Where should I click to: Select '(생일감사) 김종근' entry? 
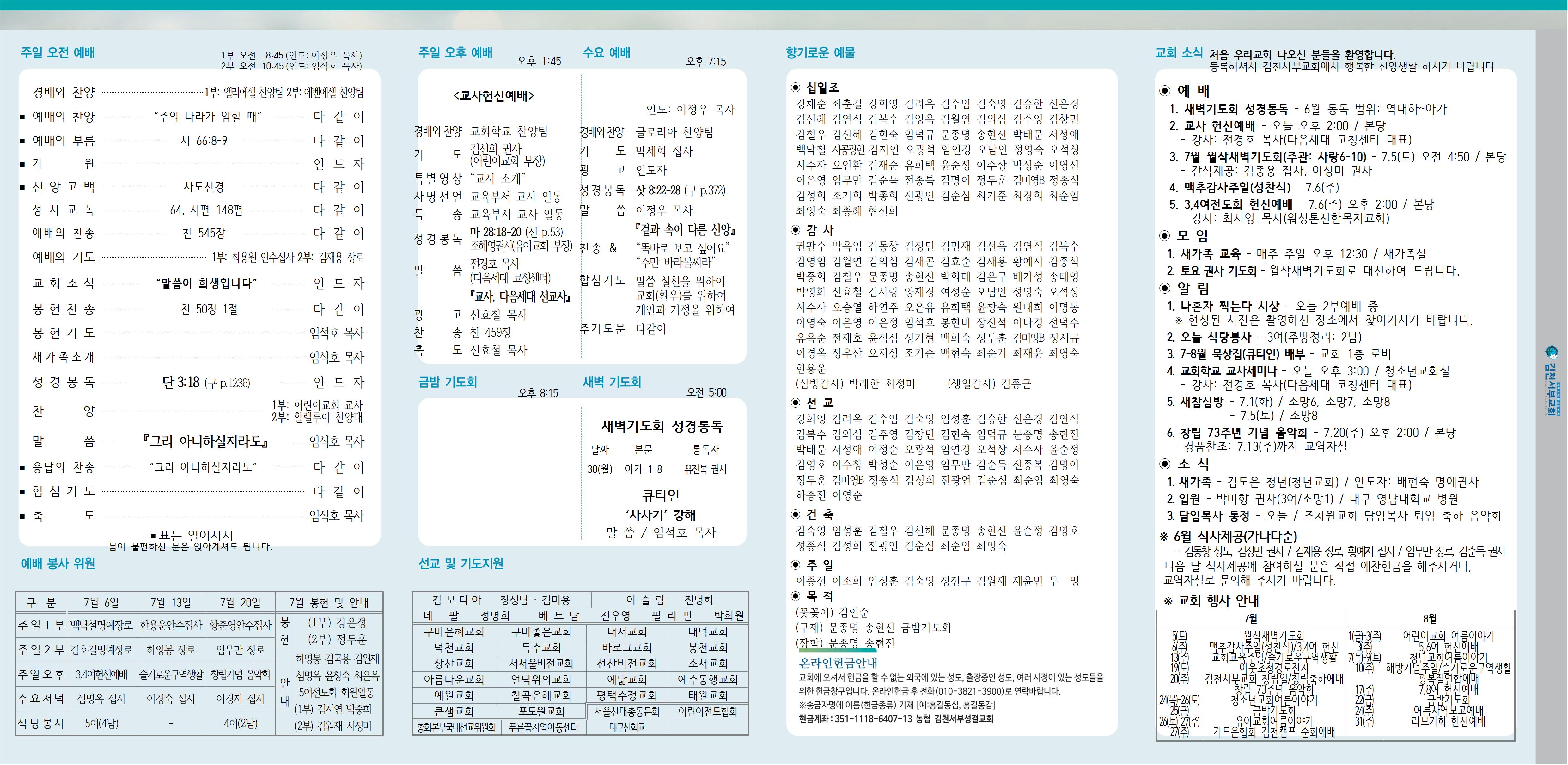point(990,384)
